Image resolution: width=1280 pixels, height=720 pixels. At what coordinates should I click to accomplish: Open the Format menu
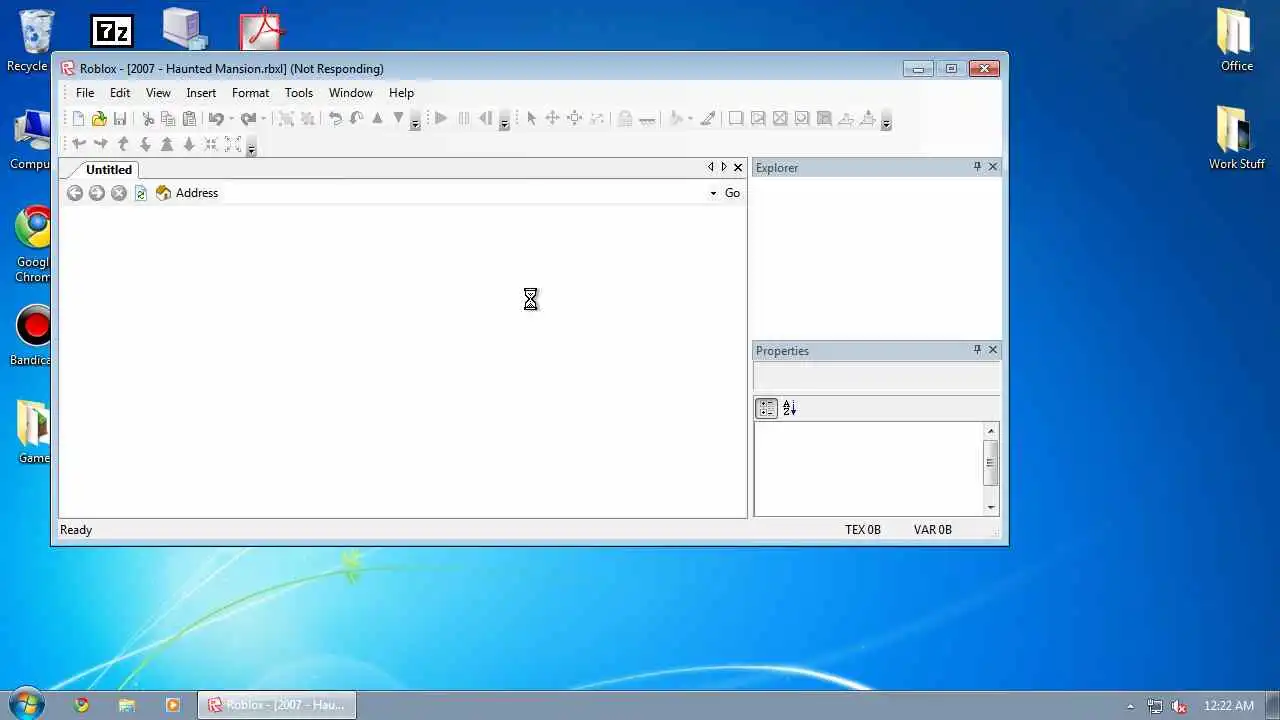250,93
